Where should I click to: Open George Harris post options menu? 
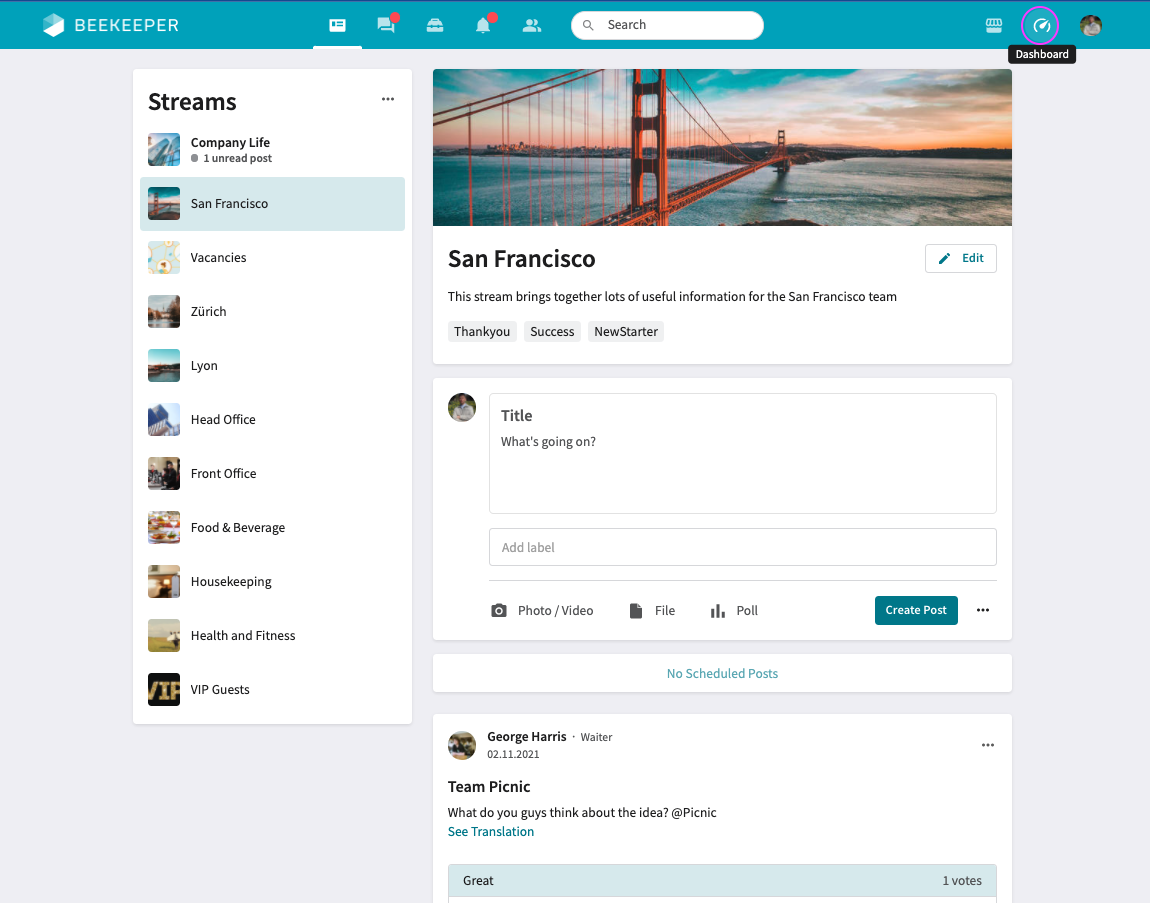pyautogui.click(x=988, y=745)
